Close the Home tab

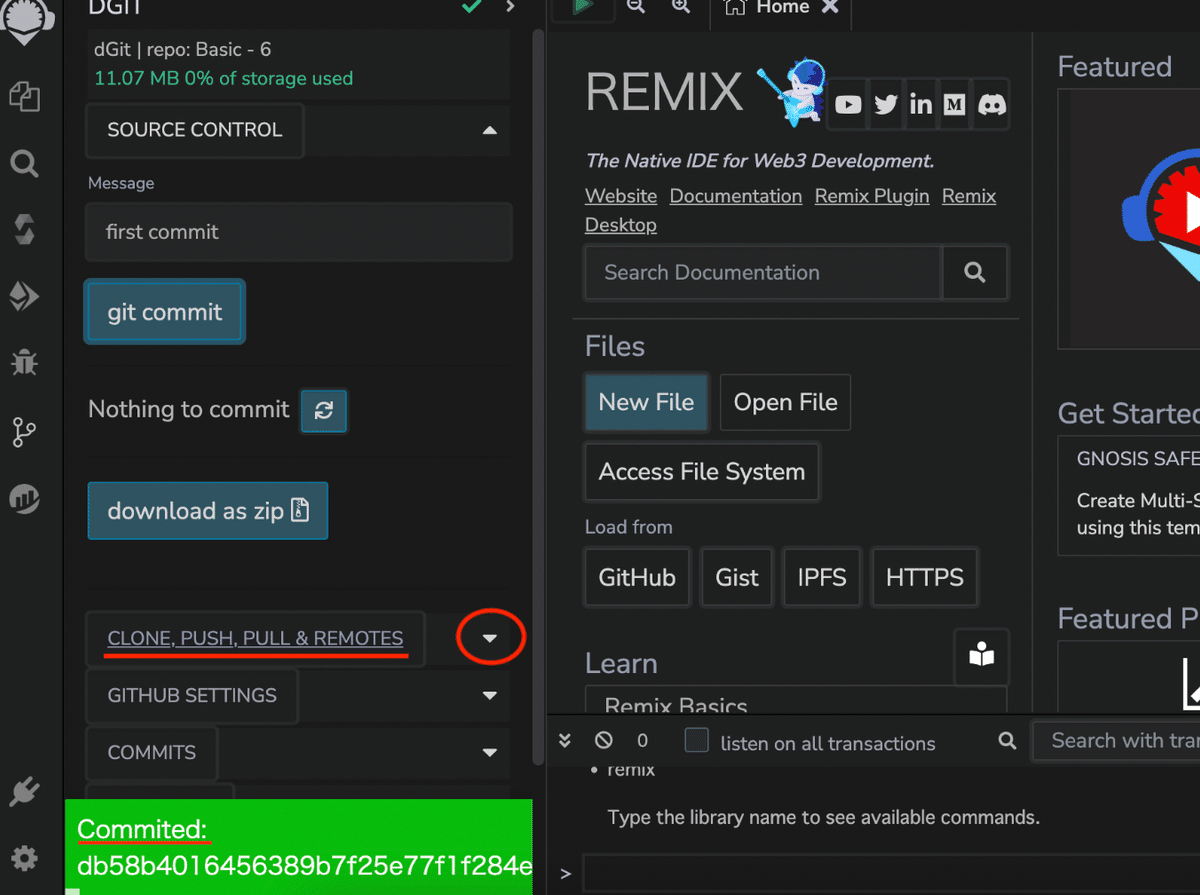[830, 7]
